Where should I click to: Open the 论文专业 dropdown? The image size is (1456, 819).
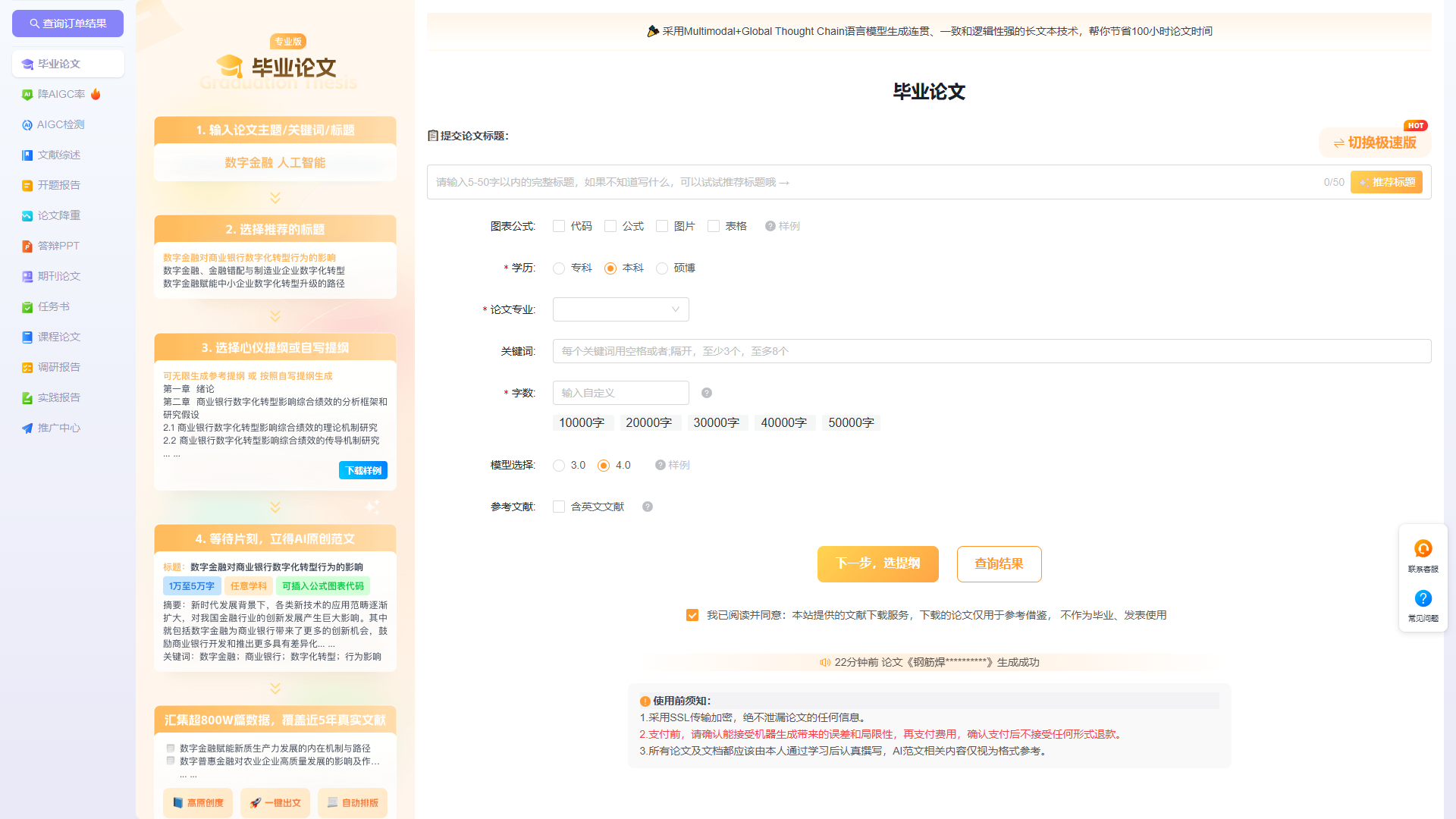coord(620,309)
